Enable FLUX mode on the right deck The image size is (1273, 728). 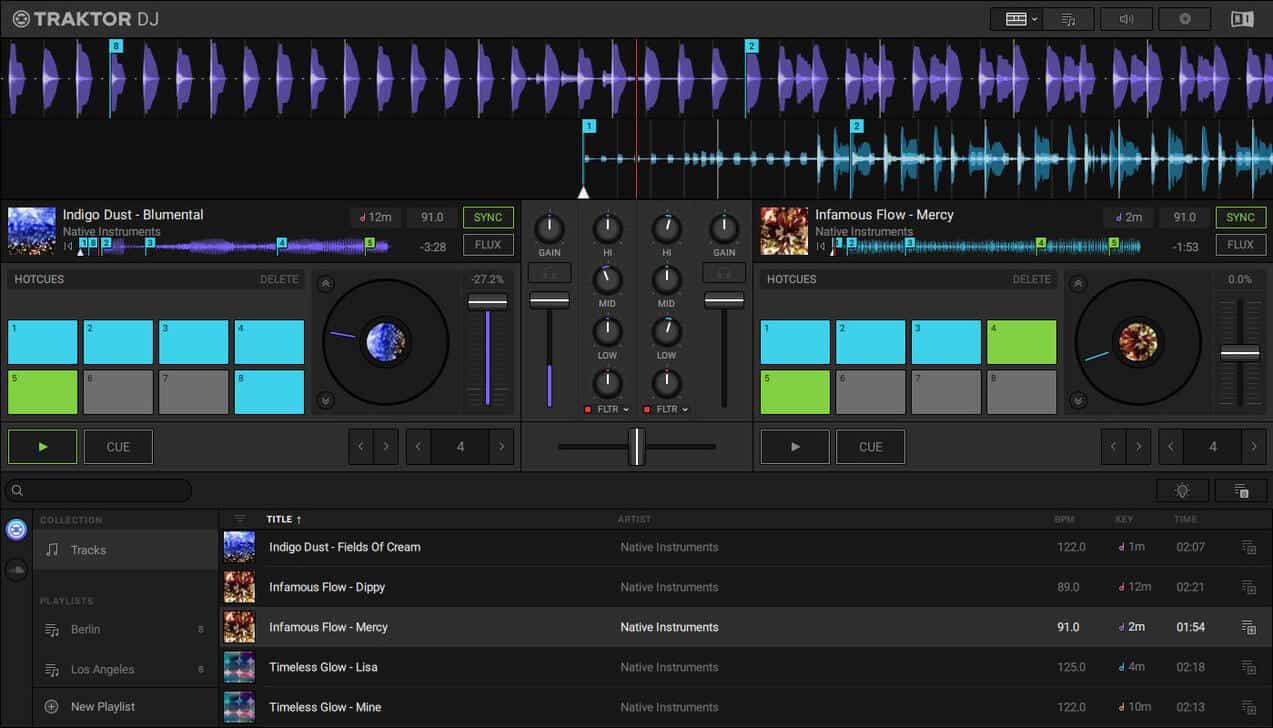point(1240,245)
